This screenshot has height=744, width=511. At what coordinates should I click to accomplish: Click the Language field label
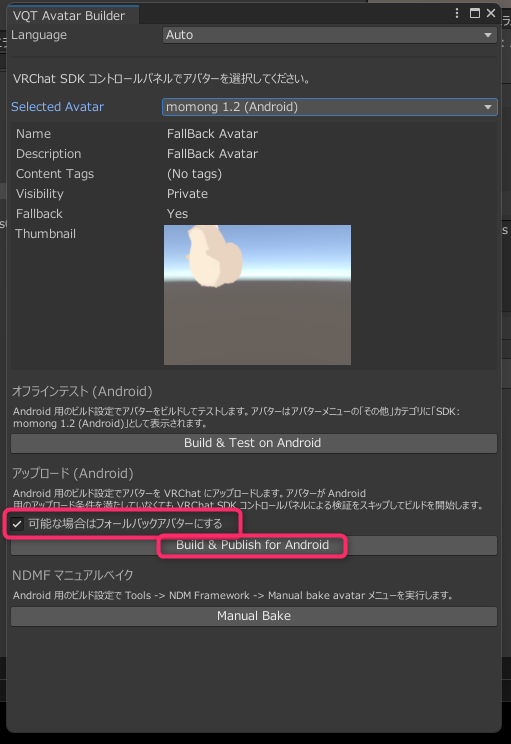click(39, 35)
